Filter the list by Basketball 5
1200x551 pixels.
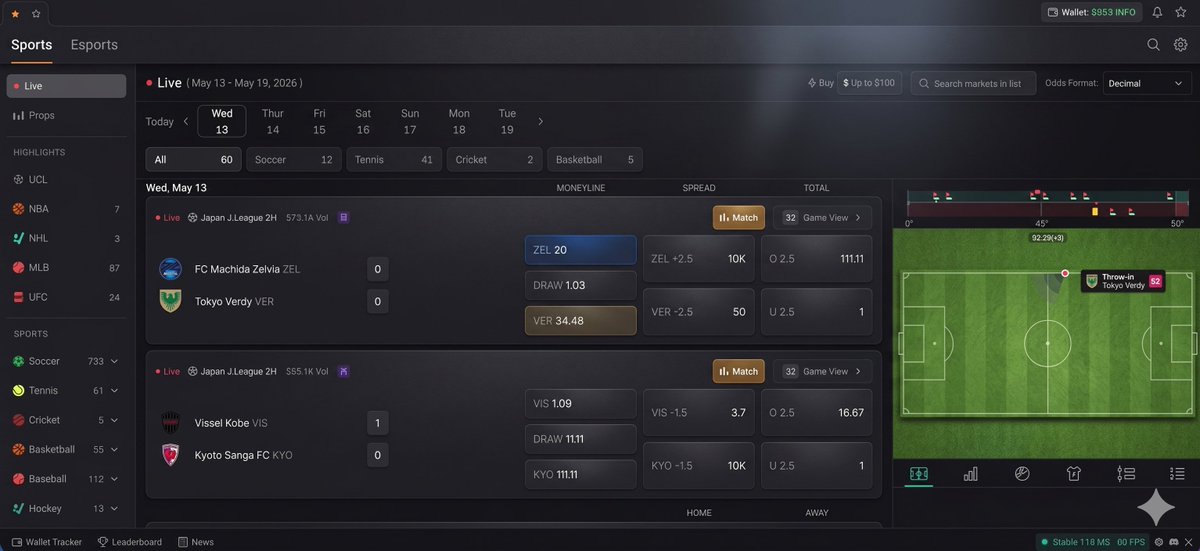(x=595, y=159)
